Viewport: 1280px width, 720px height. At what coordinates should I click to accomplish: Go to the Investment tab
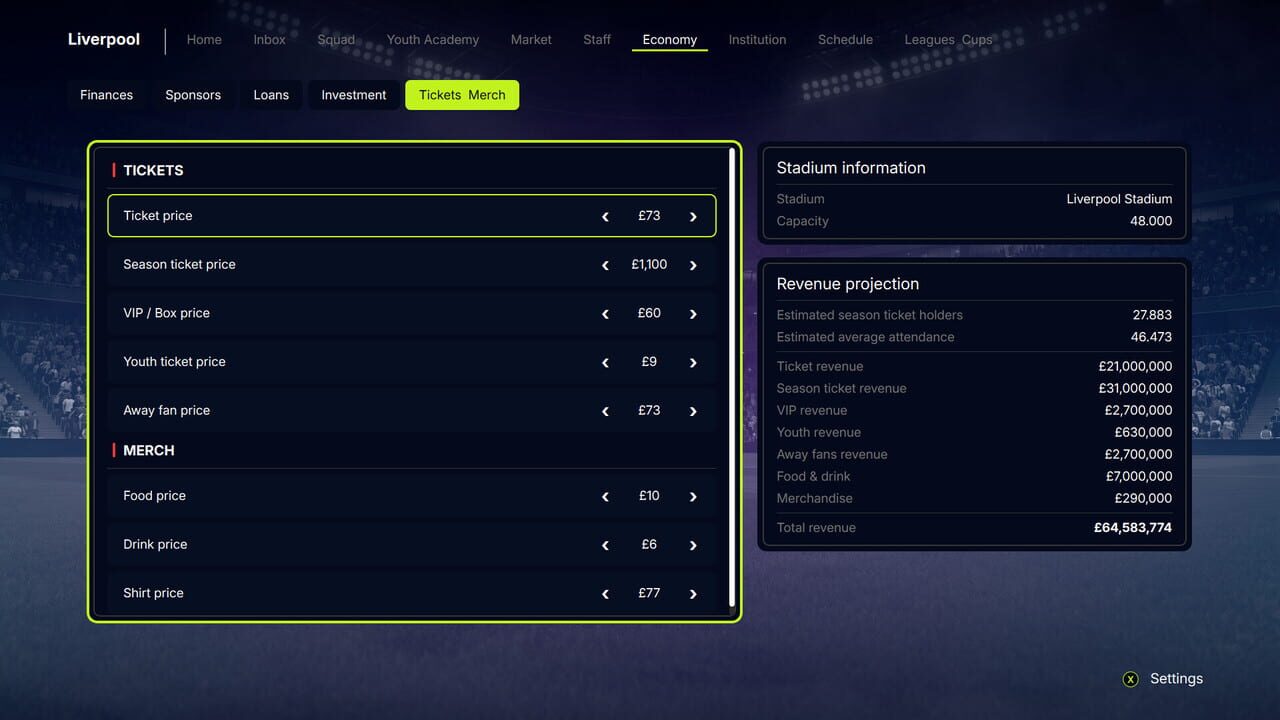click(354, 95)
